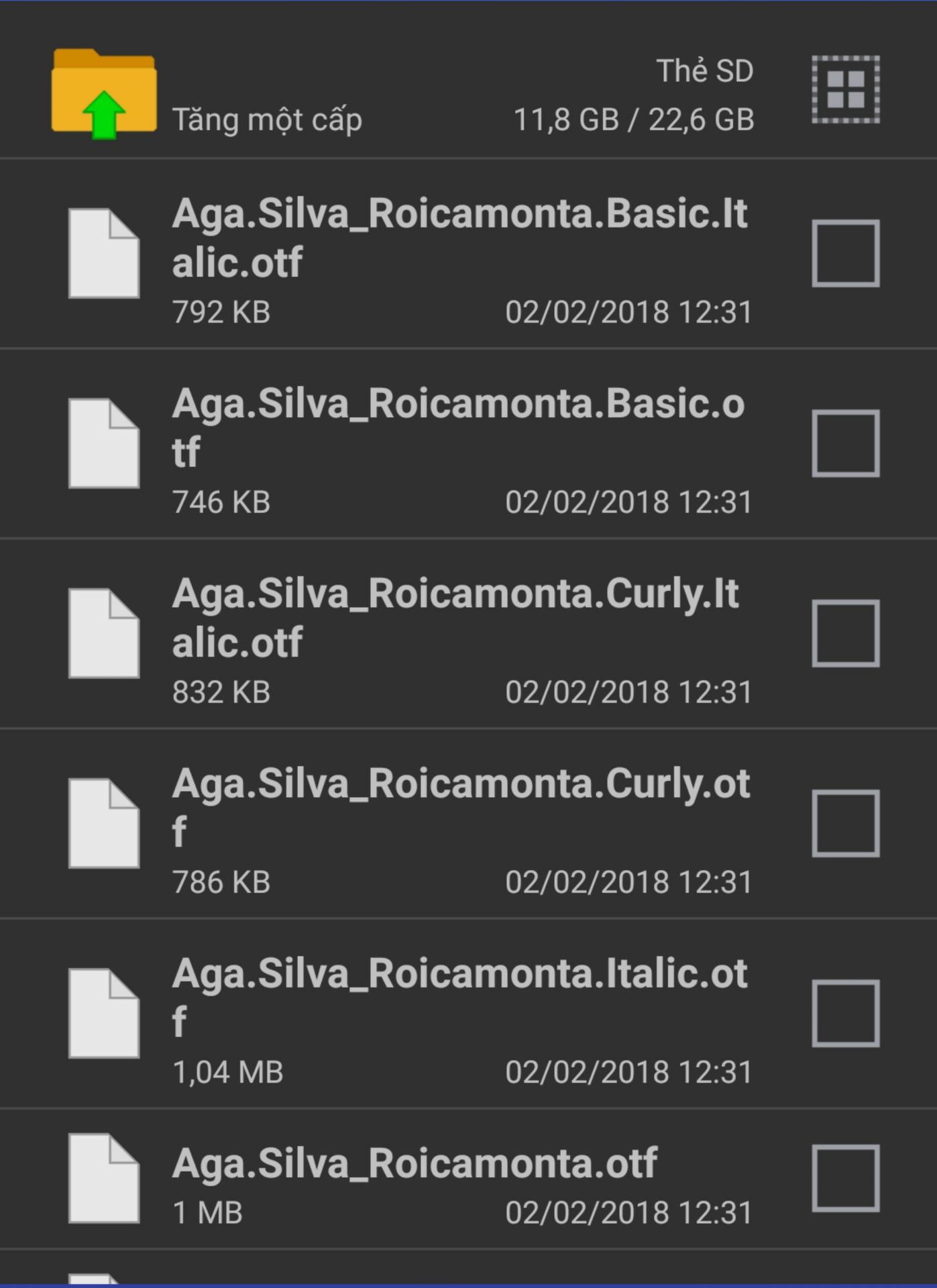Check the box for Basic.Italic.otf file

pos(845,253)
